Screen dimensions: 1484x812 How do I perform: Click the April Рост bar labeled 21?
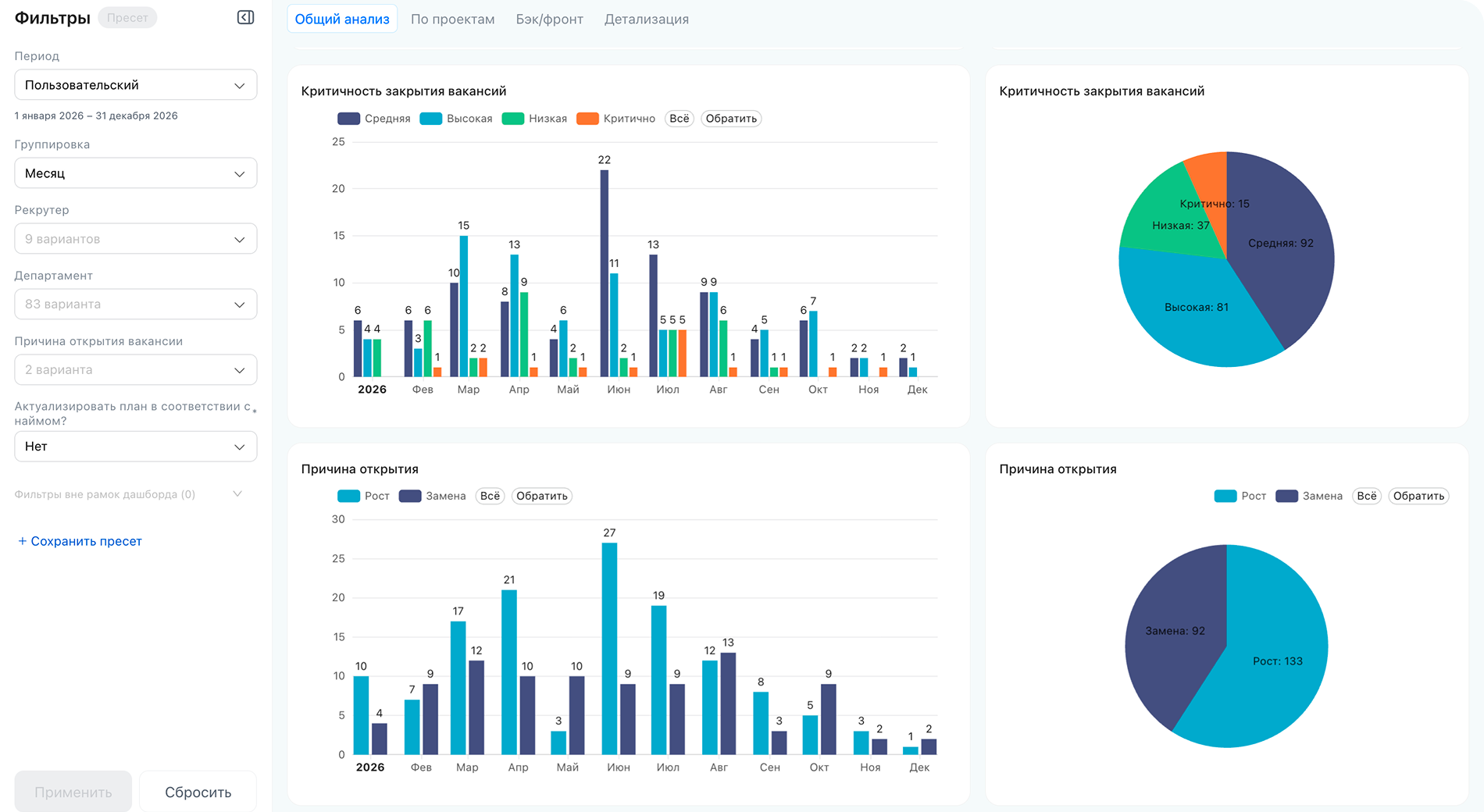click(509, 671)
